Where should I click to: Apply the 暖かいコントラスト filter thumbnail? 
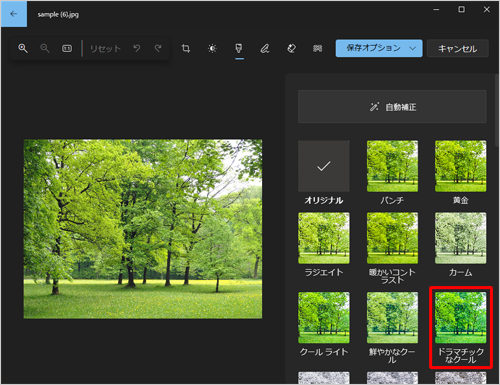[x=392, y=238]
